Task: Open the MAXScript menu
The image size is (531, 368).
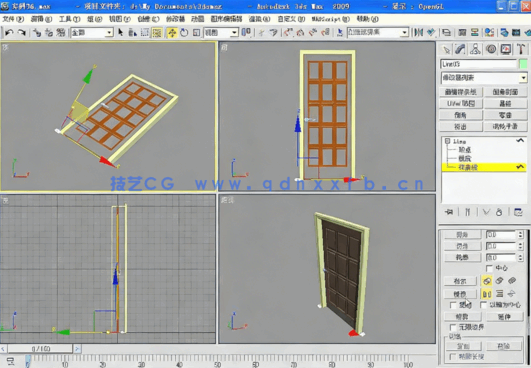Action: coord(331,19)
